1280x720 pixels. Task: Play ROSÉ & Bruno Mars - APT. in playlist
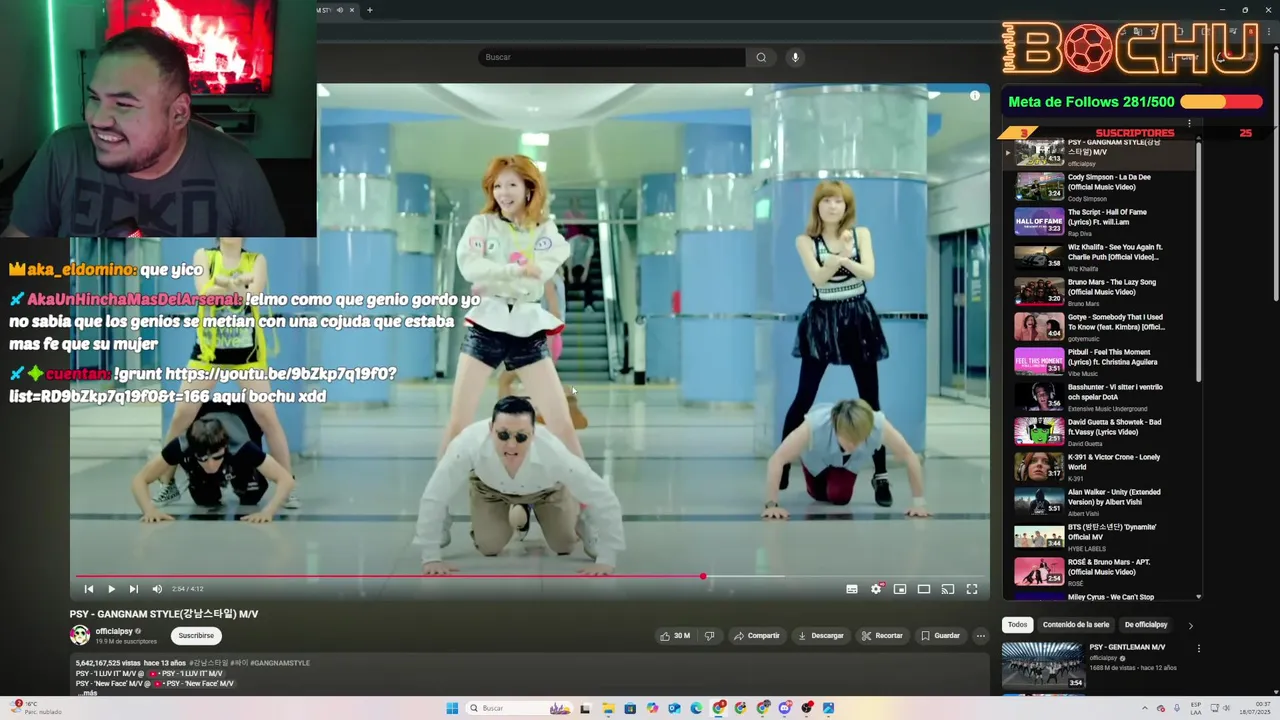1098,571
